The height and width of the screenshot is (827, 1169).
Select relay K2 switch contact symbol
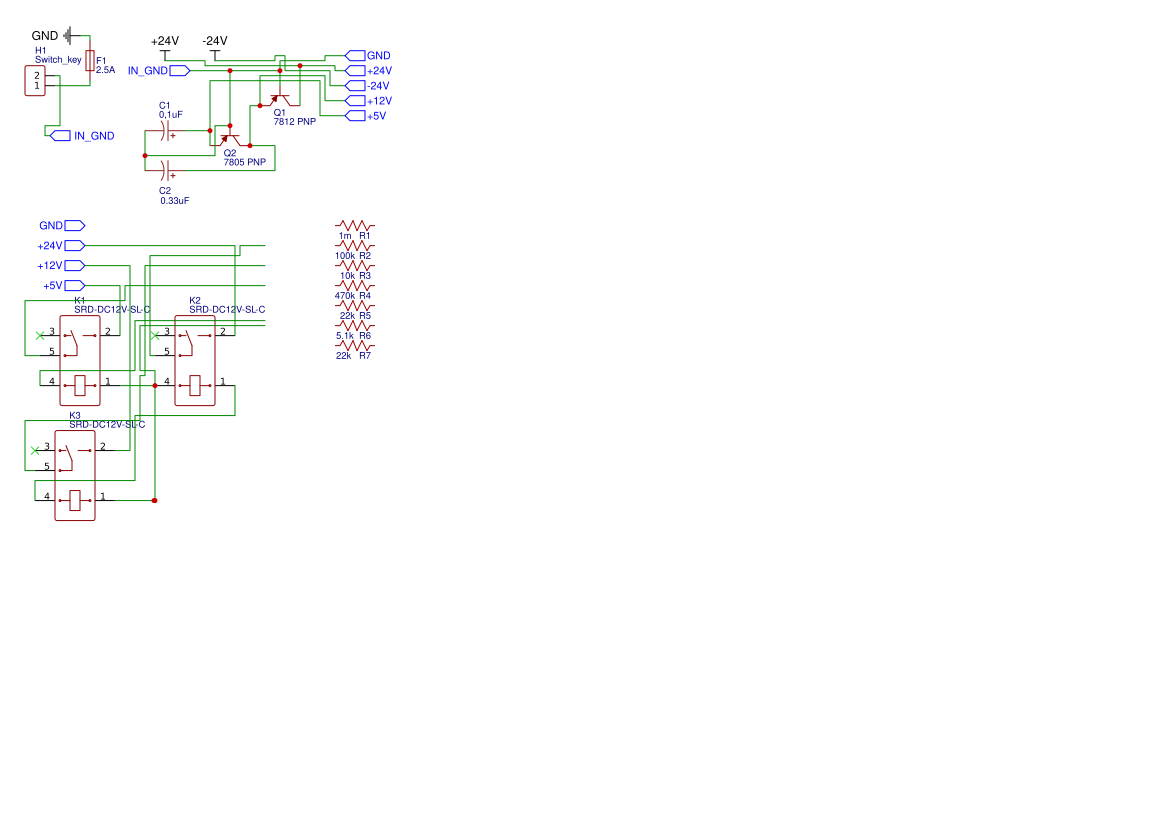pos(195,341)
